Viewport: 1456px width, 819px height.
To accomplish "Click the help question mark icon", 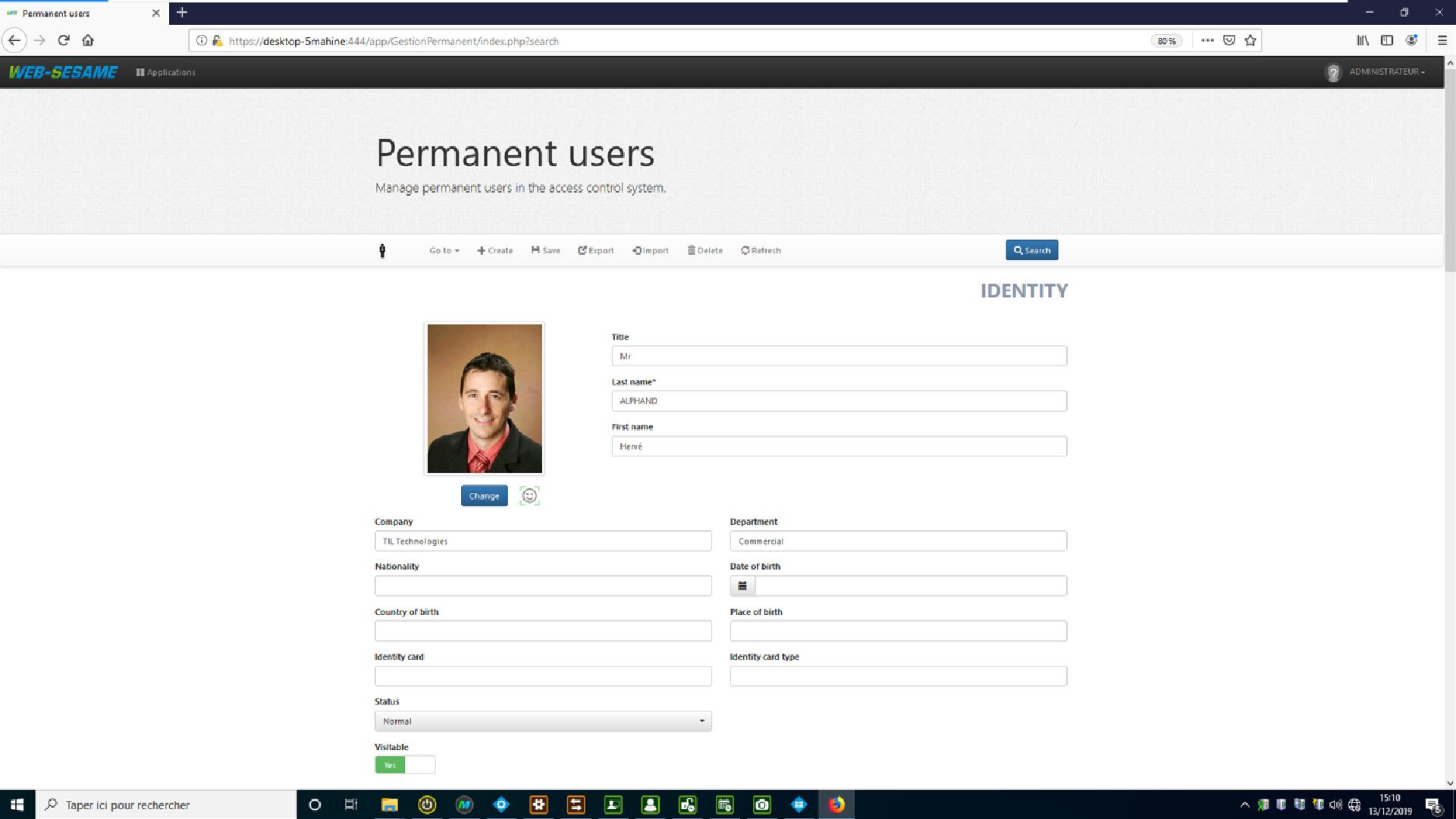I will click(1332, 73).
